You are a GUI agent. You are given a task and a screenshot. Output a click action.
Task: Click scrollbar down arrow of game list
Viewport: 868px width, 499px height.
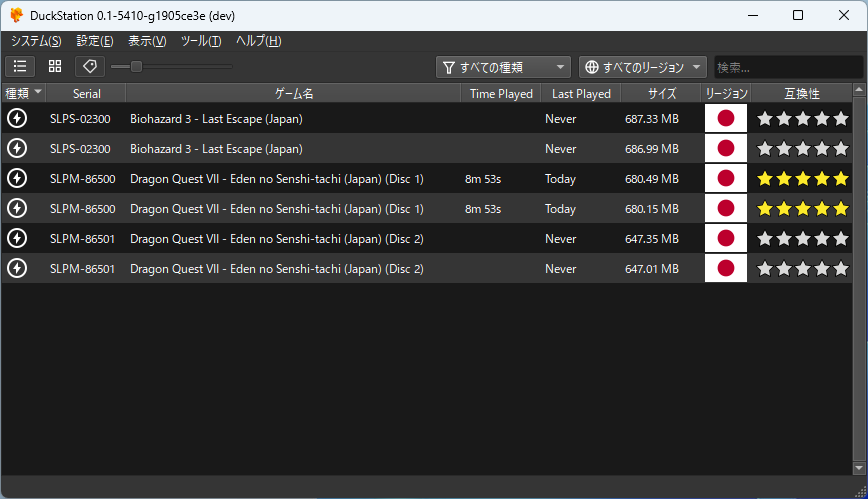click(x=859, y=469)
